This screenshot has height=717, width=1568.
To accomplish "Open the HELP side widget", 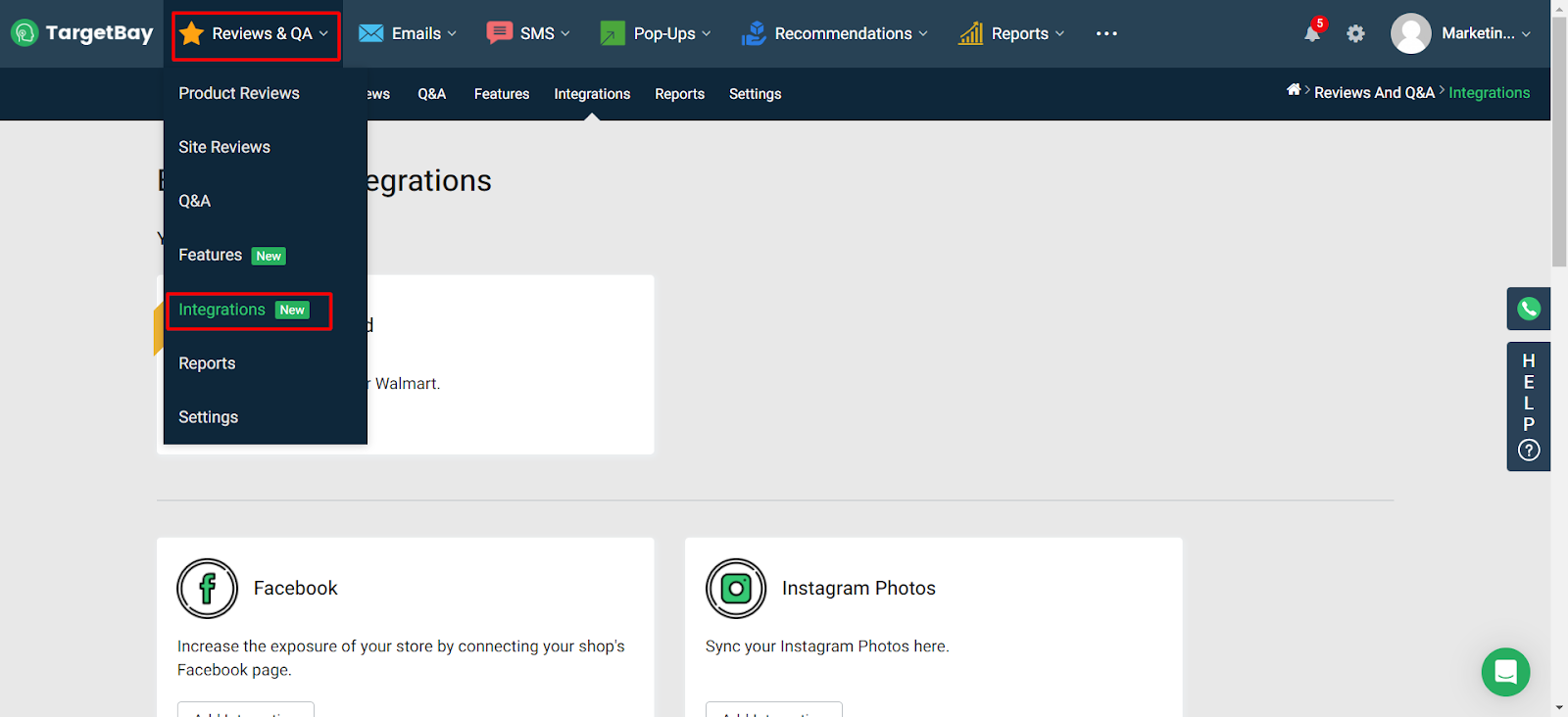I will point(1529,406).
